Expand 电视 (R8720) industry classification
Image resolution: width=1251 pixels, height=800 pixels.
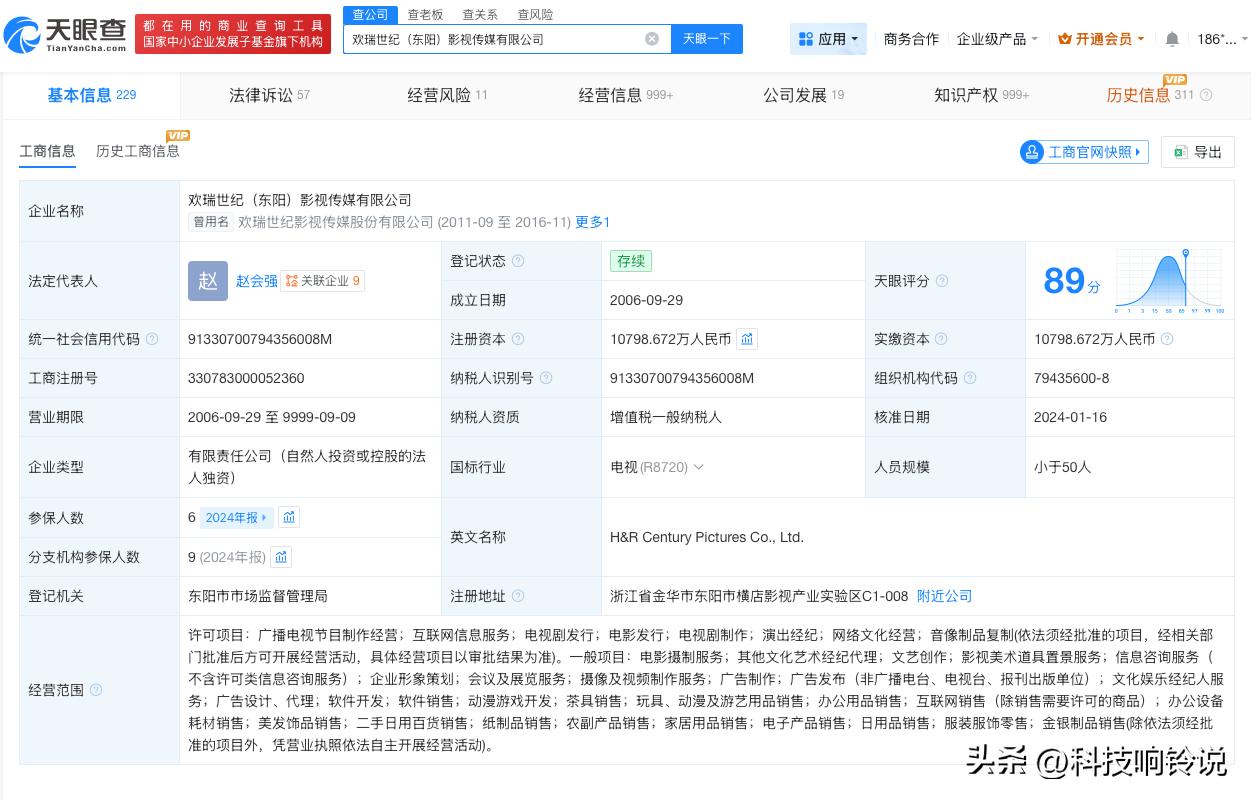[698, 467]
